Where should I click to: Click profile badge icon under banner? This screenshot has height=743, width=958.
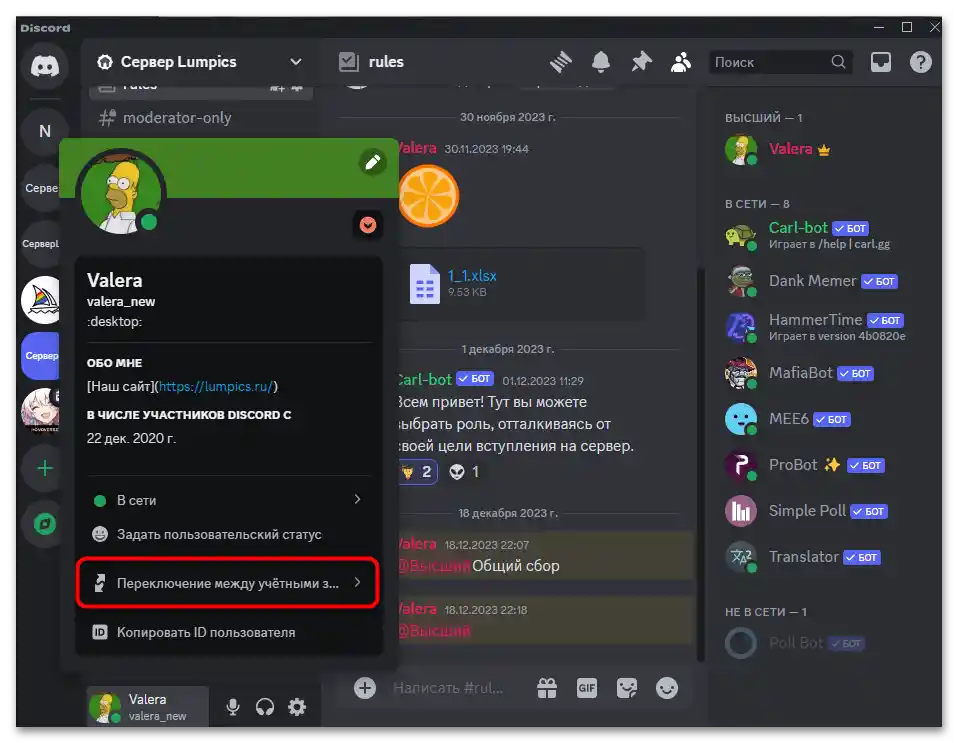[368, 225]
